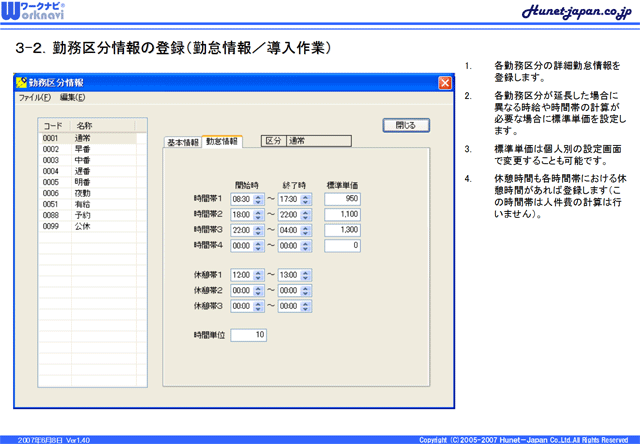
Task: Click 休憩帯1 start time spinner
Action: point(258,275)
